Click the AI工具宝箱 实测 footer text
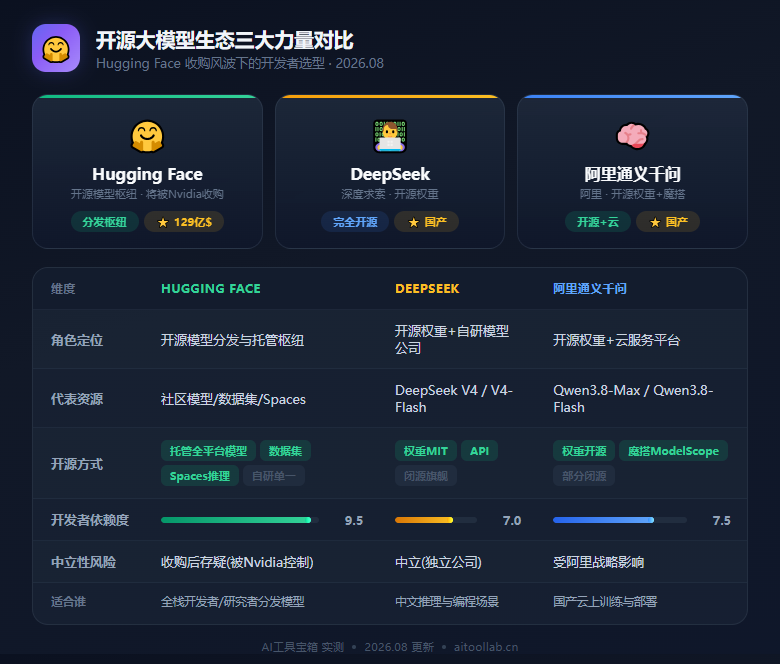The height and width of the screenshot is (664, 780). click(303, 647)
